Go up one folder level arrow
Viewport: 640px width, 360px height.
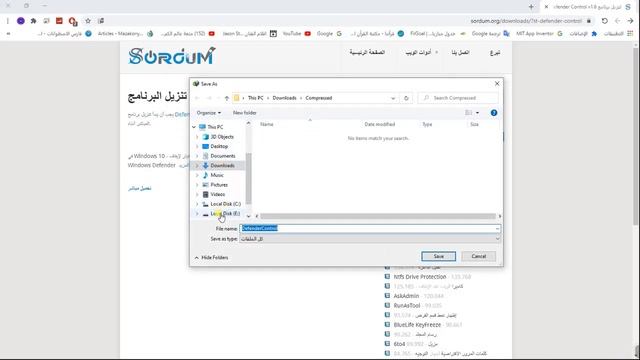pyautogui.click(x=227, y=98)
